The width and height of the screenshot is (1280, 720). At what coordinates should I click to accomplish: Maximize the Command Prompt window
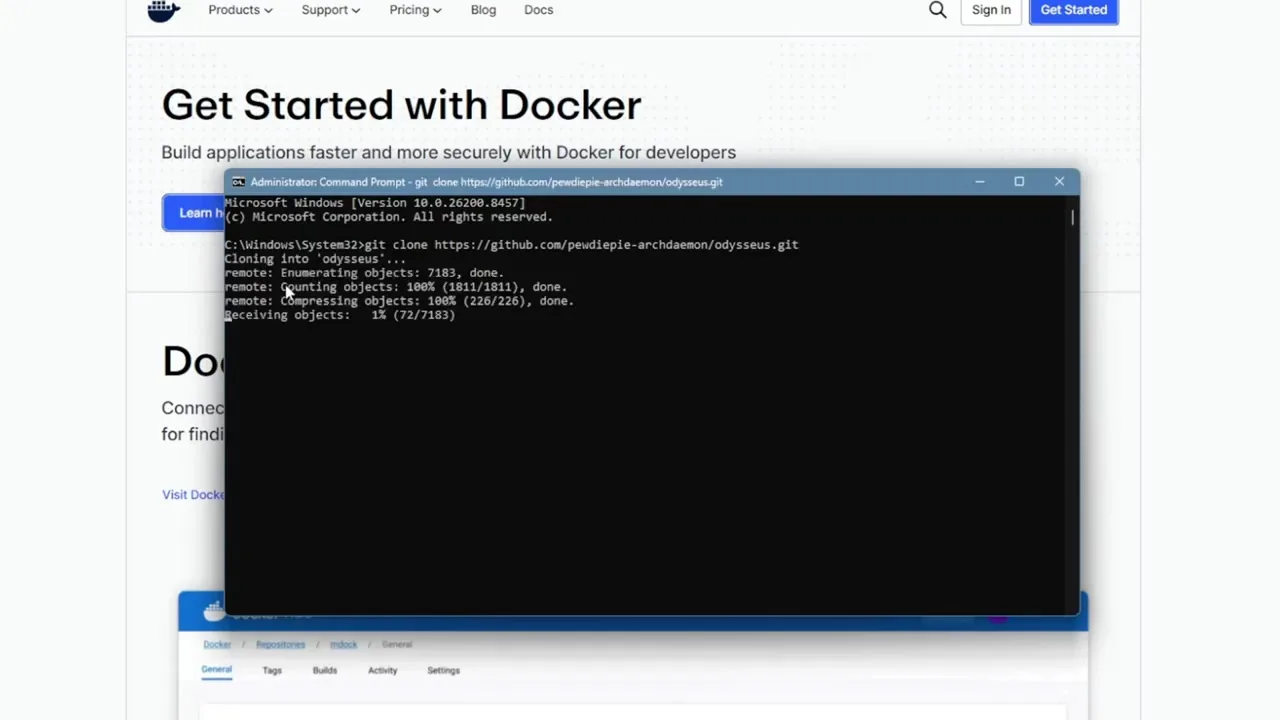point(1019,182)
